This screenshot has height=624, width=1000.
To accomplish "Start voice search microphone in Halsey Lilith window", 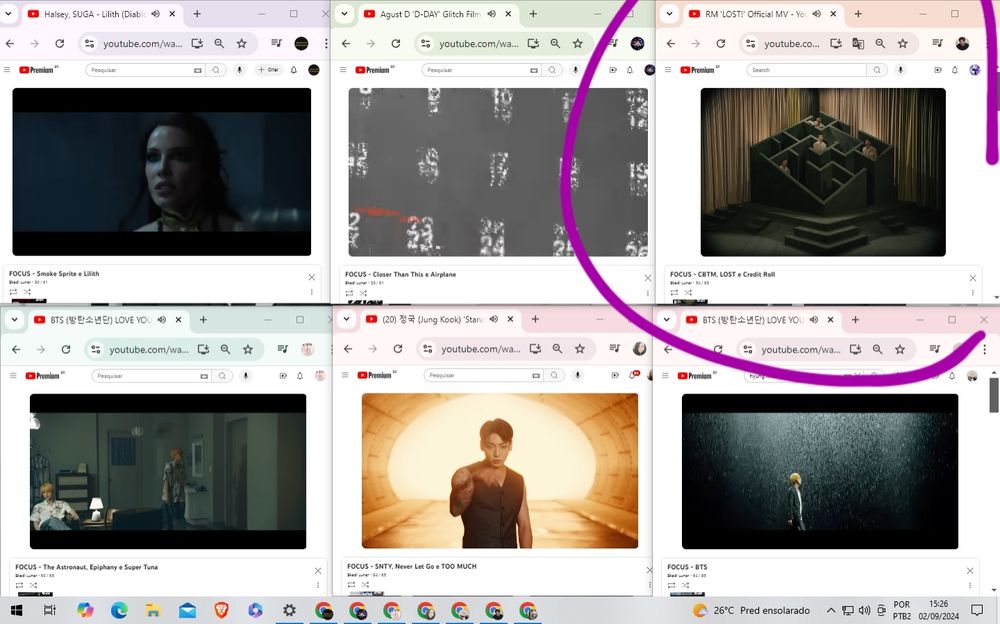I will click(x=239, y=70).
